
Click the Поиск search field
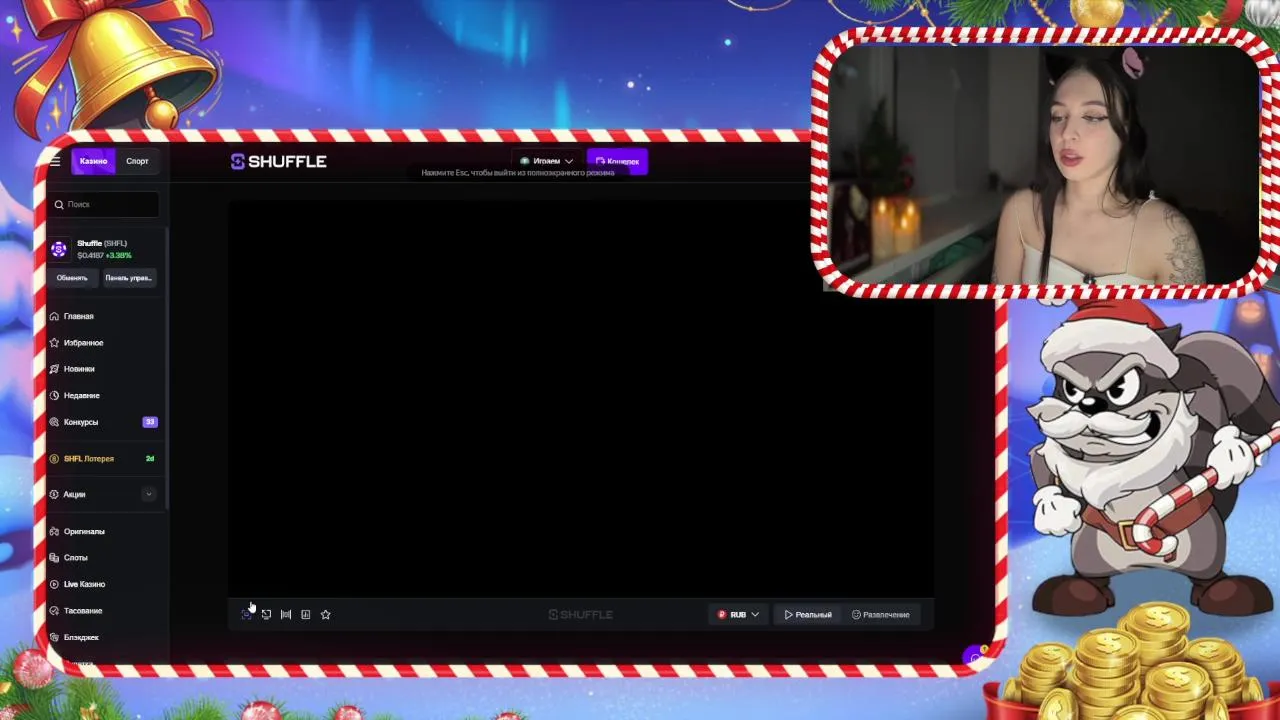[104, 204]
